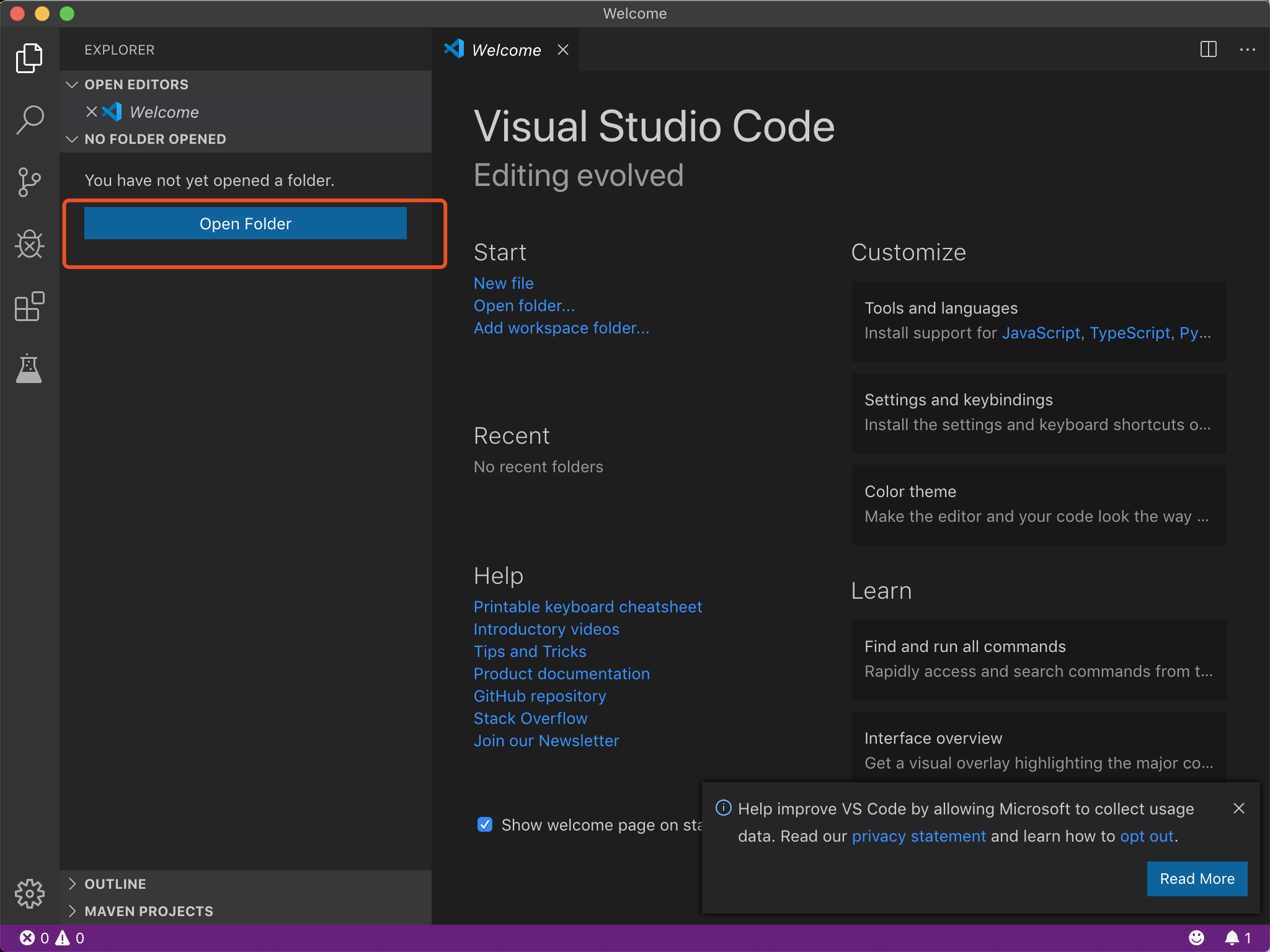Click the Open folder... link
This screenshot has width=1270, height=952.
click(x=524, y=306)
